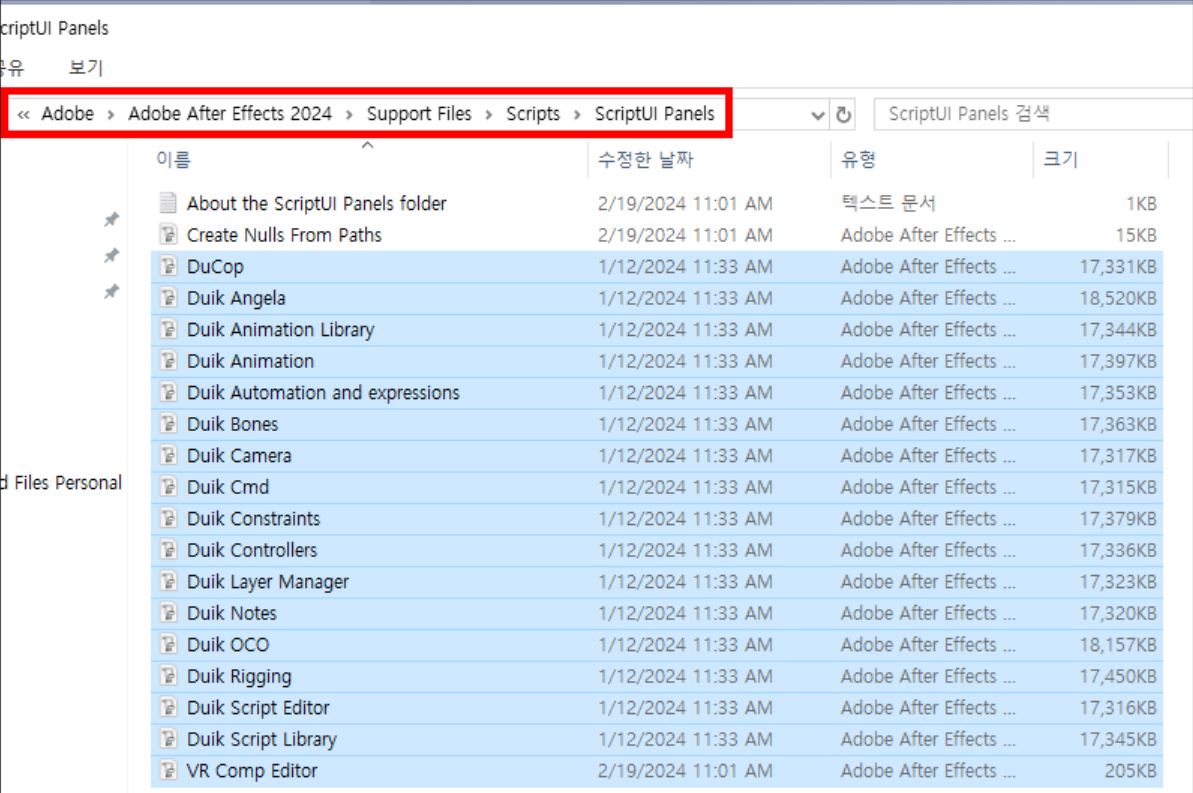Select the Duik Angela file name
This screenshot has width=1193, height=793.
point(236,298)
